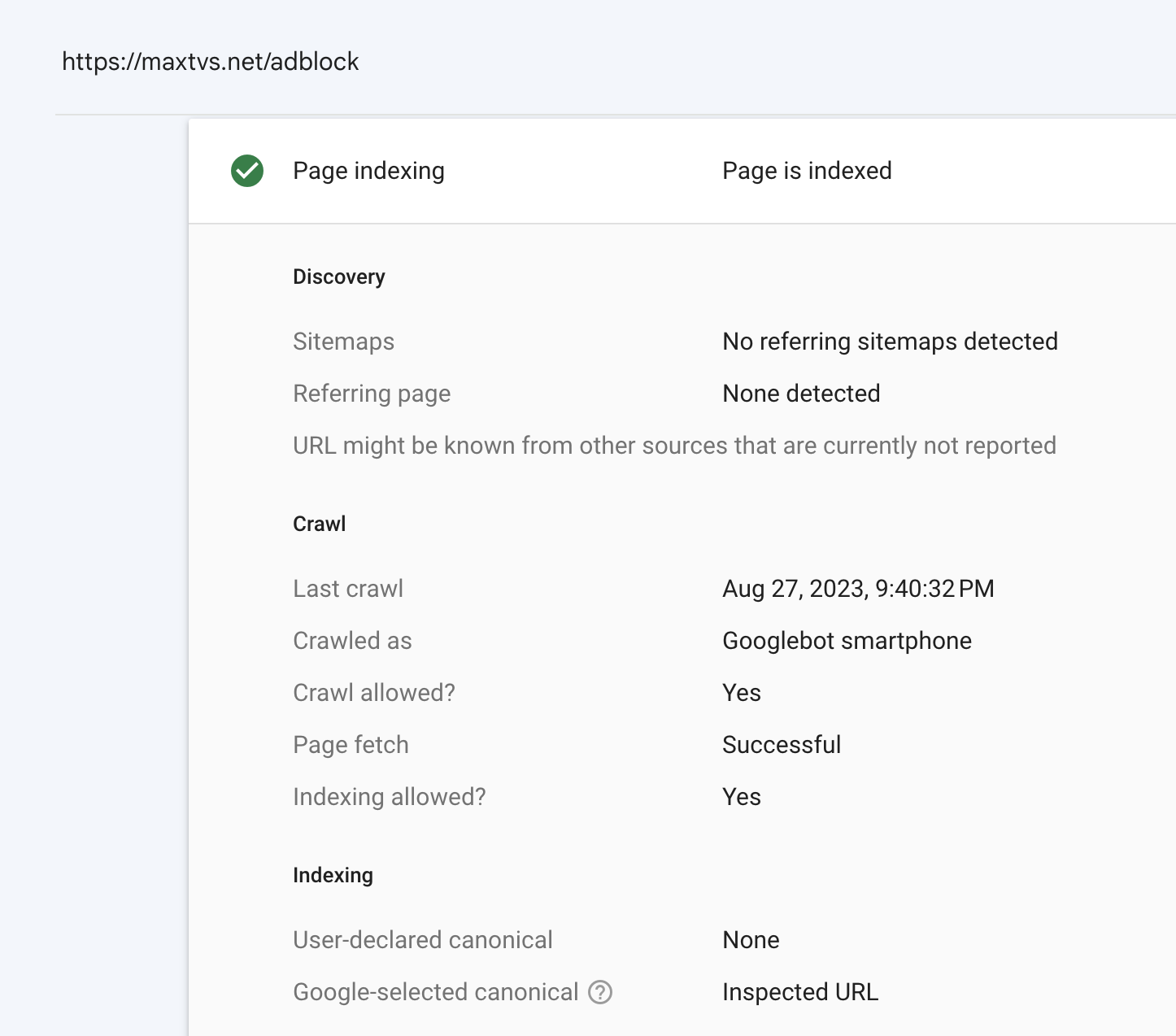Click Googlebot smartphone value
Viewport: 1176px width, 1036px height.
coord(847,641)
